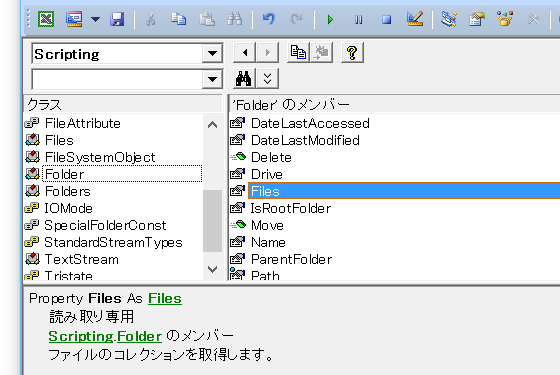Viewport: 560px width, 375px height.
Task: Follow the Scripting.Folder link
Action: click(105, 336)
